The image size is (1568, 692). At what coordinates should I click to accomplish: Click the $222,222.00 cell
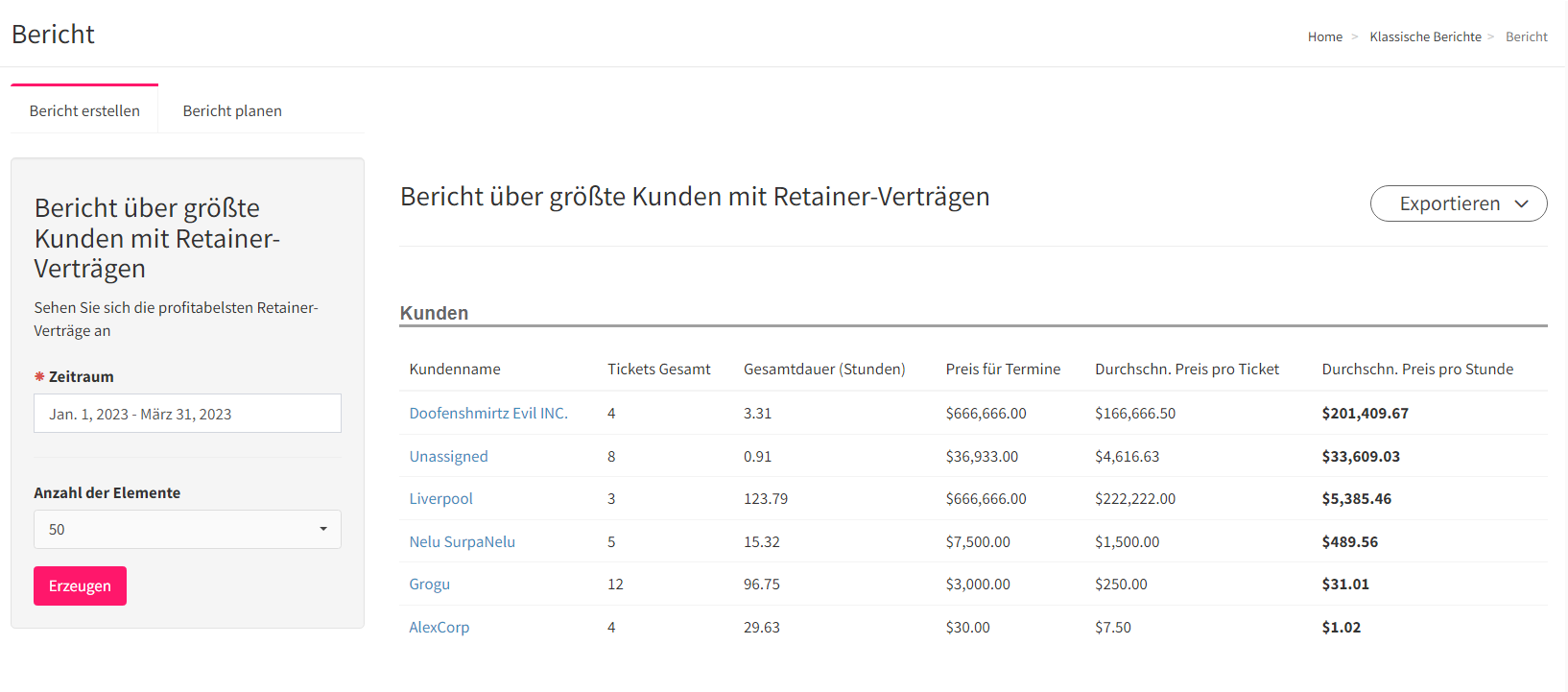(1135, 498)
